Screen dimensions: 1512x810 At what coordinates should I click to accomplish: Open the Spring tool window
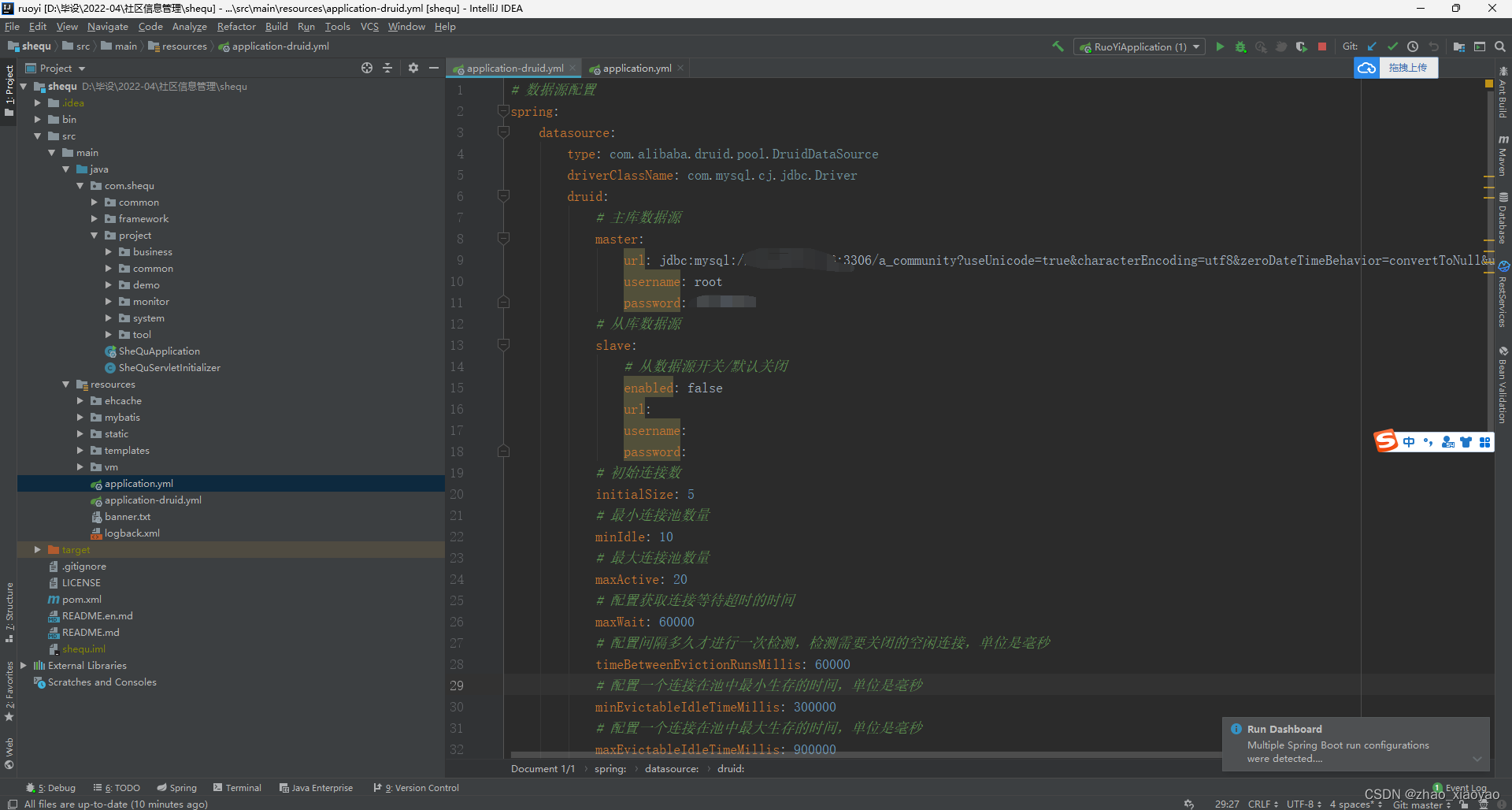pos(177,787)
